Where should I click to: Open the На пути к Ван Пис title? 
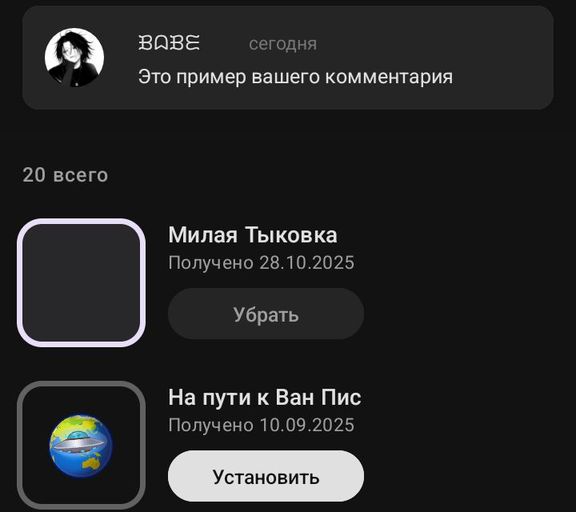pos(265,397)
